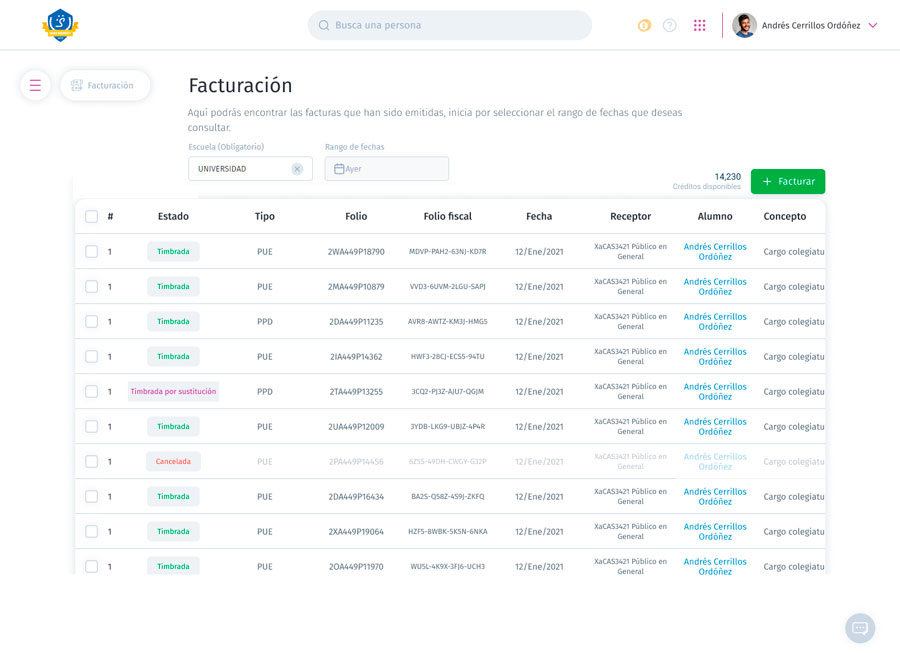Open the hamburger side menu
Image resolution: width=900 pixels, height=653 pixels.
[35, 85]
